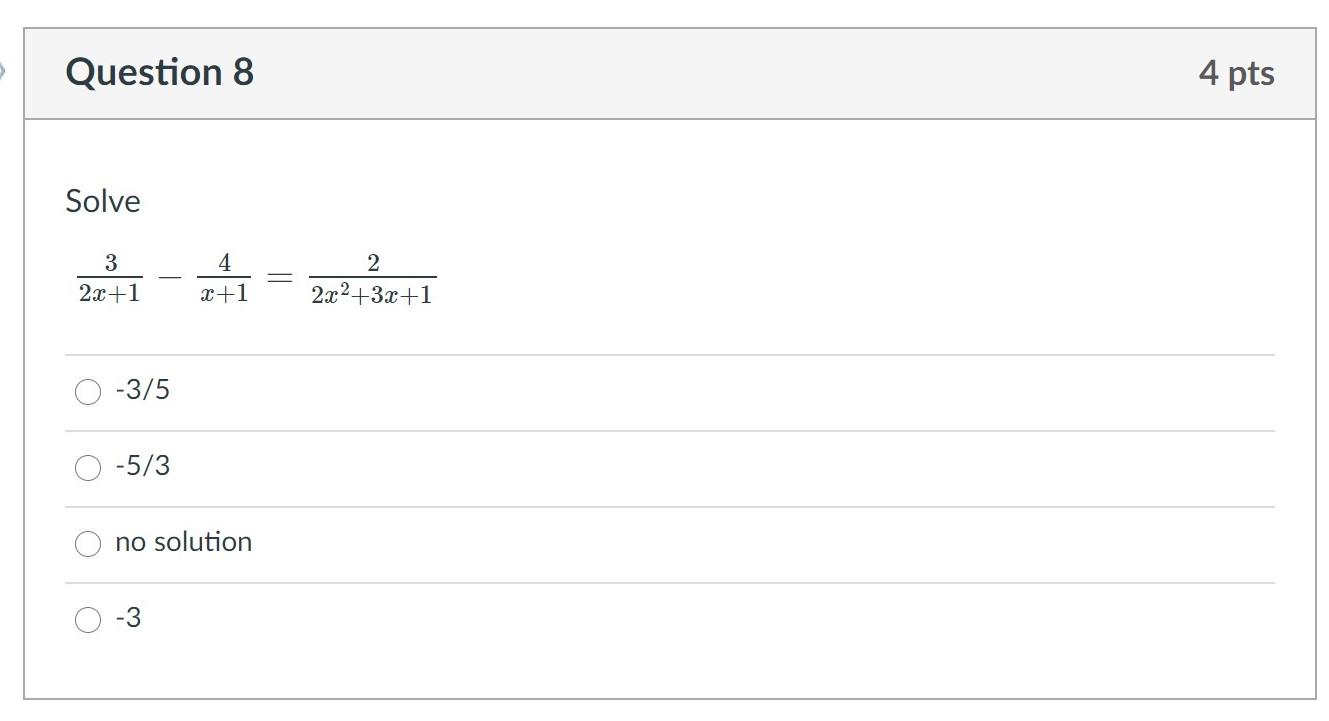Select the radio button for -3/5
Screen dimensions: 1329x721
[89, 390]
